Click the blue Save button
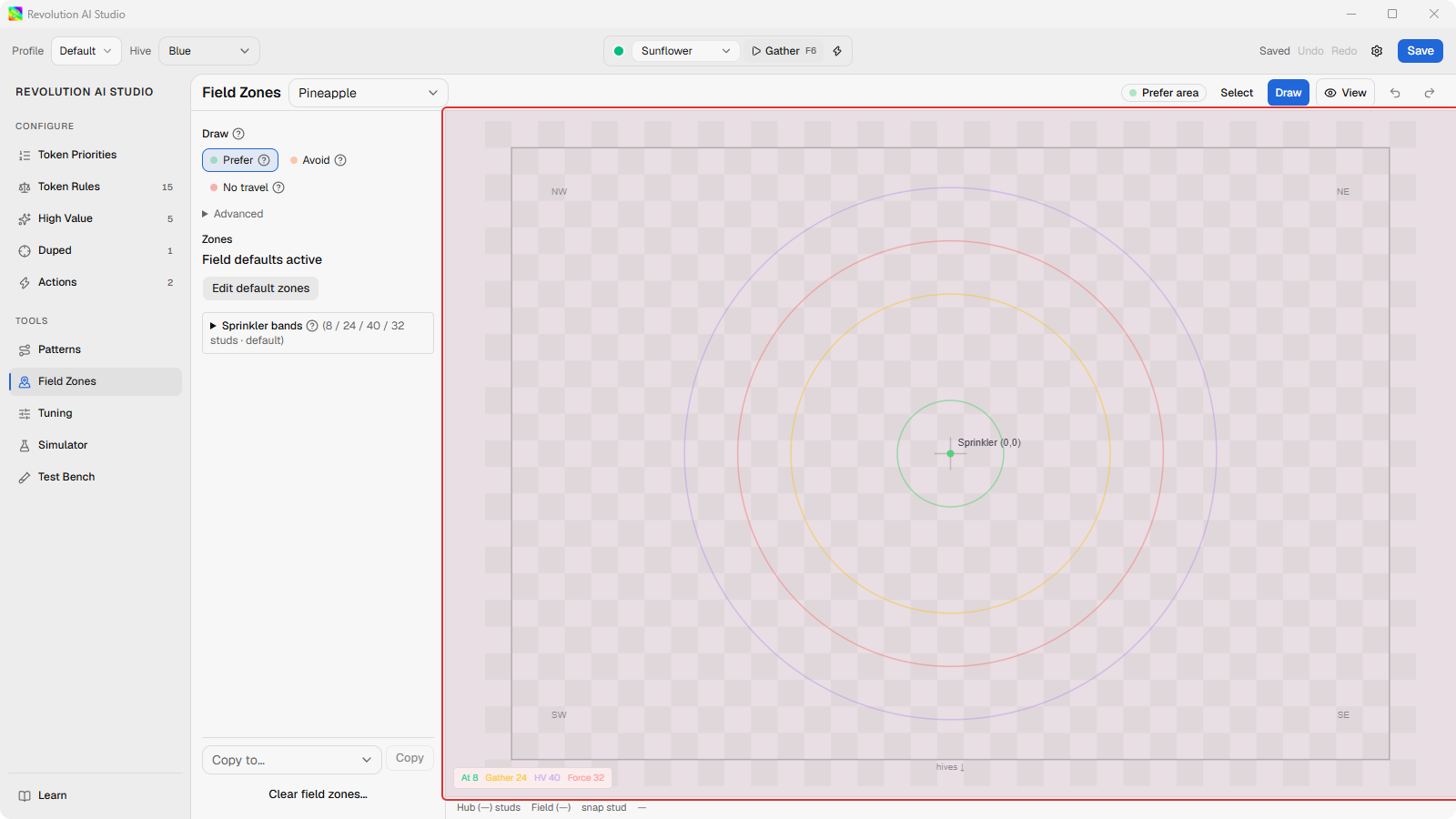Viewport: 1456px width, 819px height. click(1421, 51)
